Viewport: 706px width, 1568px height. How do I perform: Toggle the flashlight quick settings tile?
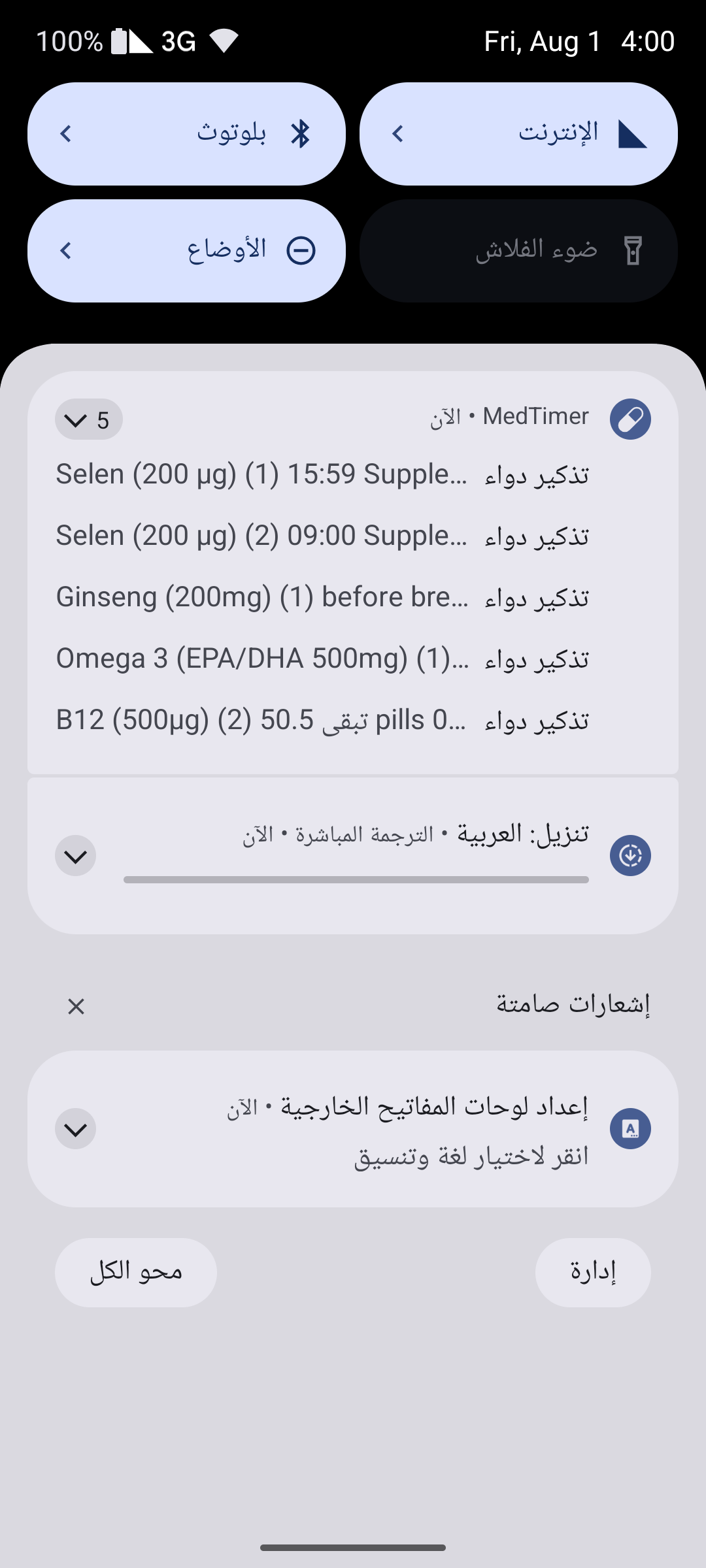(518, 251)
